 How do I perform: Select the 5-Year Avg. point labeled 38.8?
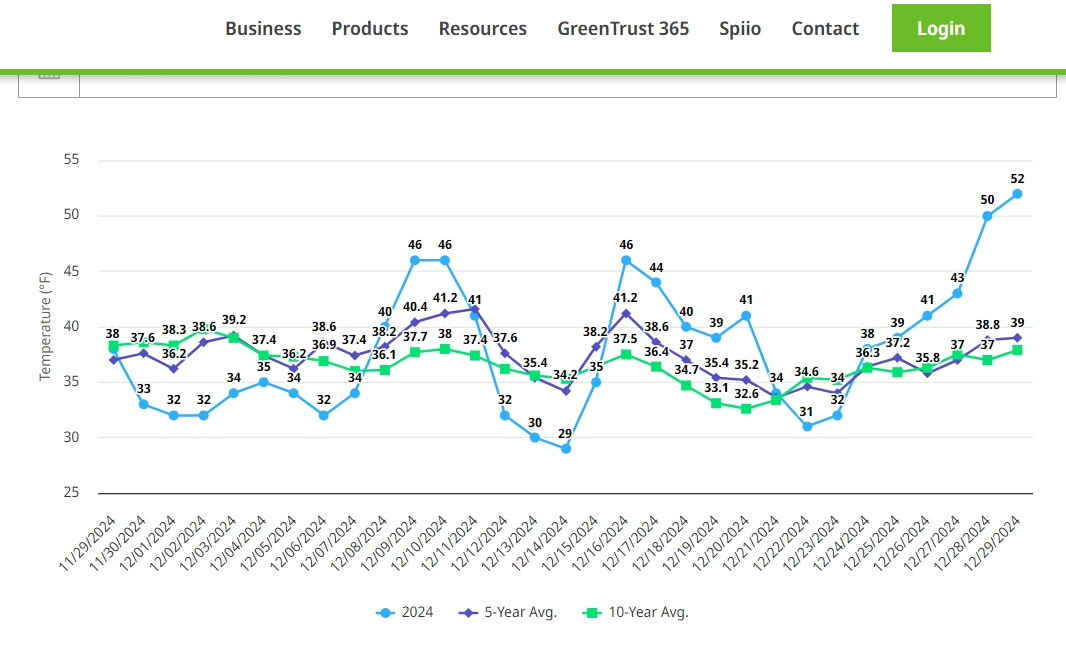pyautogui.click(x=987, y=340)
